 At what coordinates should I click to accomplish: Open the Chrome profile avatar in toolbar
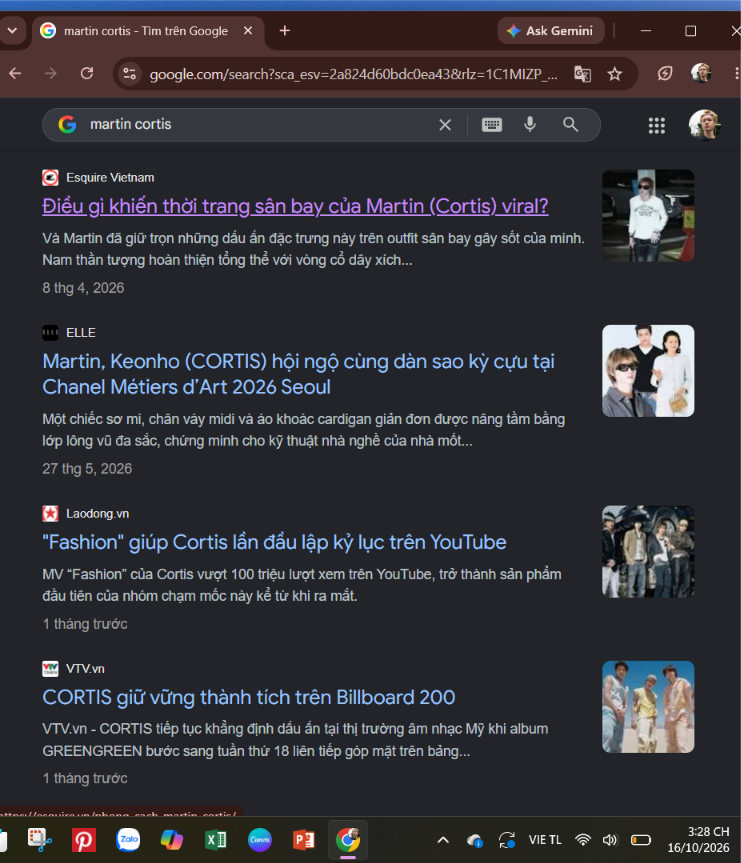(x=701, y=73)
